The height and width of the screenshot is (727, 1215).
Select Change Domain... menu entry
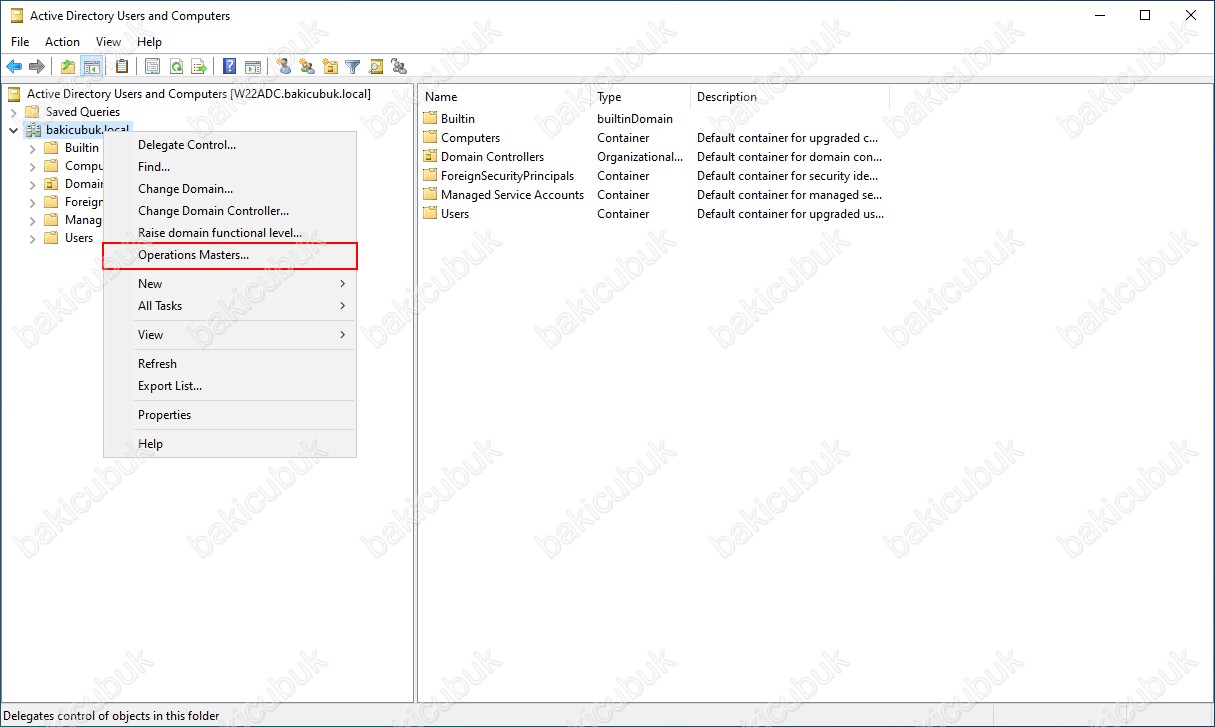[229, 189]
